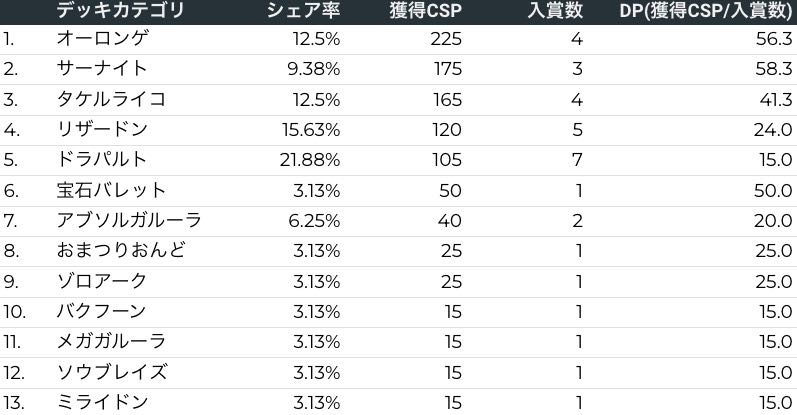Click the メガガルーラ deck row
The image size is (797, 415).
click(111, 342)
